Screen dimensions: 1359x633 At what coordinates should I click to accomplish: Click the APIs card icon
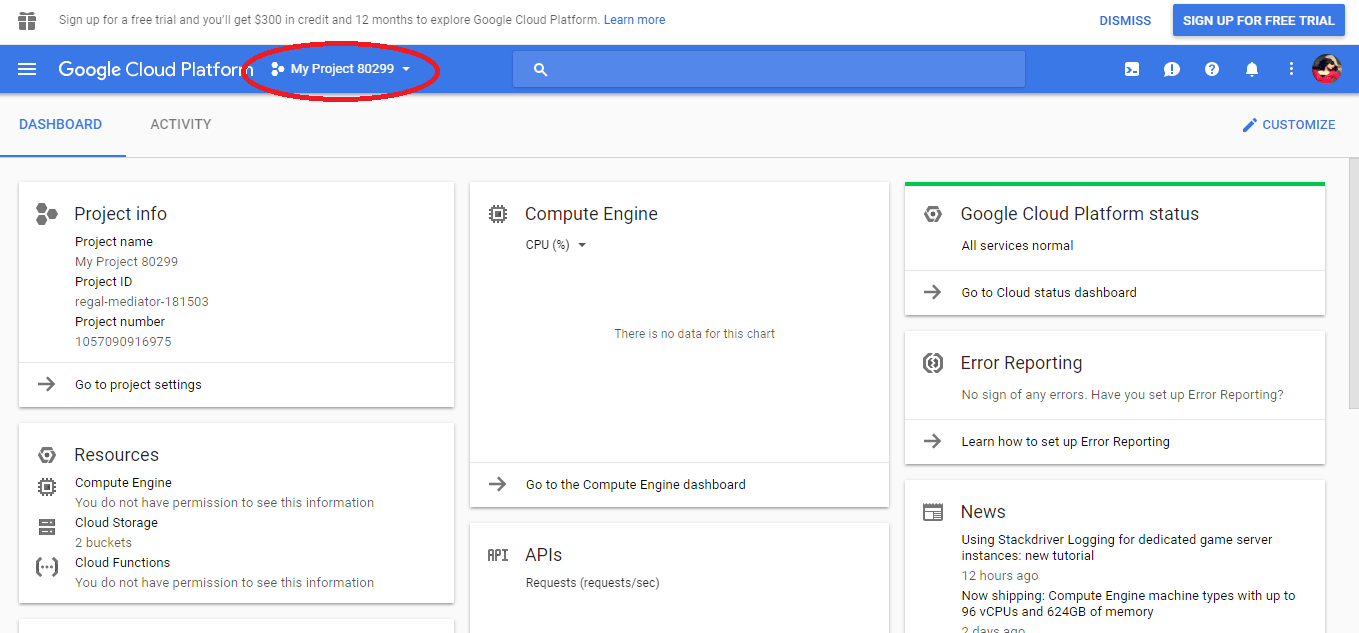click(497, 555)
